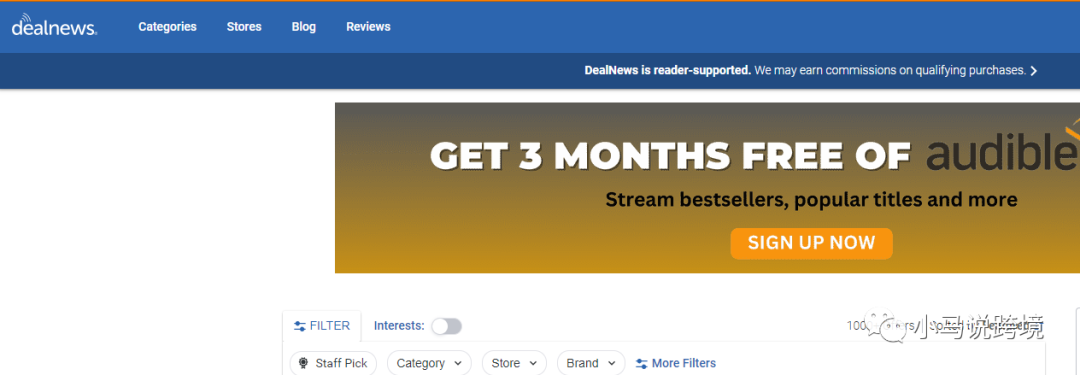This screenshot has height=375, width=1080.
Task: Click the filter sliders icon beside FILTER
Action: pyautogui.click(x=300, y=326)
